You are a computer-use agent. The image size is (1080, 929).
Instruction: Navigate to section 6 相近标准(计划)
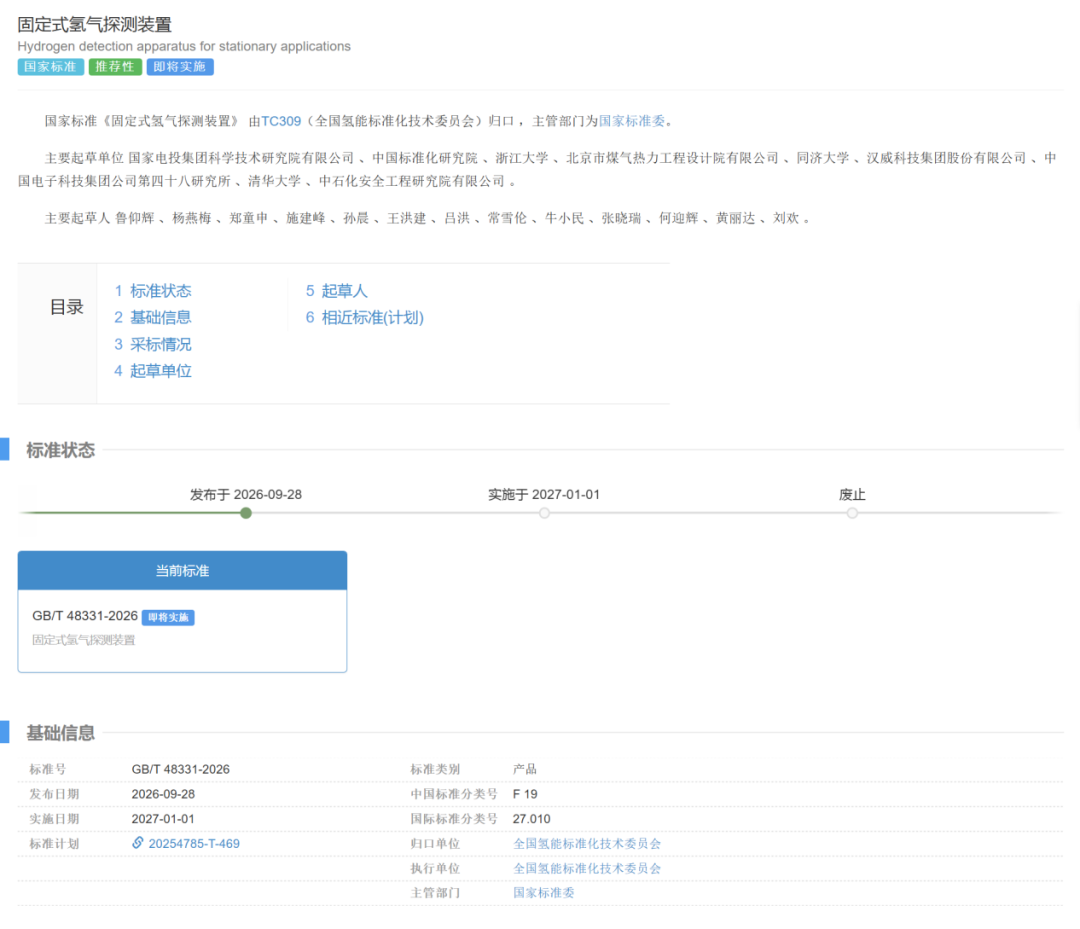click(365, 317)
